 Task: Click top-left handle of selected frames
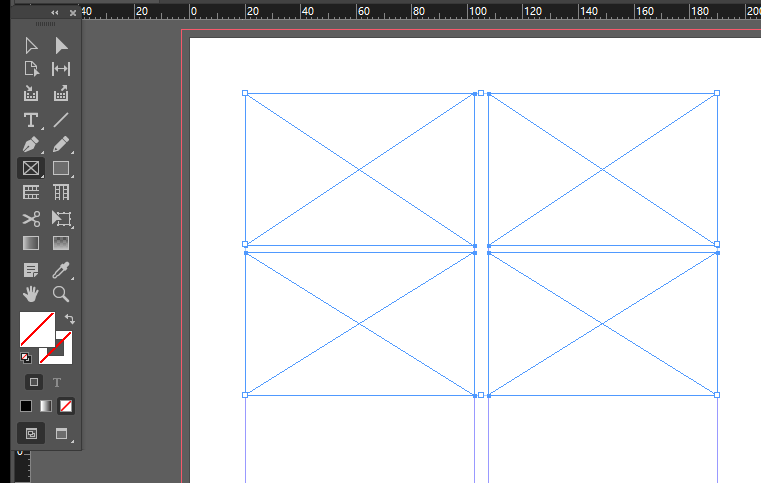coord(245,93)
